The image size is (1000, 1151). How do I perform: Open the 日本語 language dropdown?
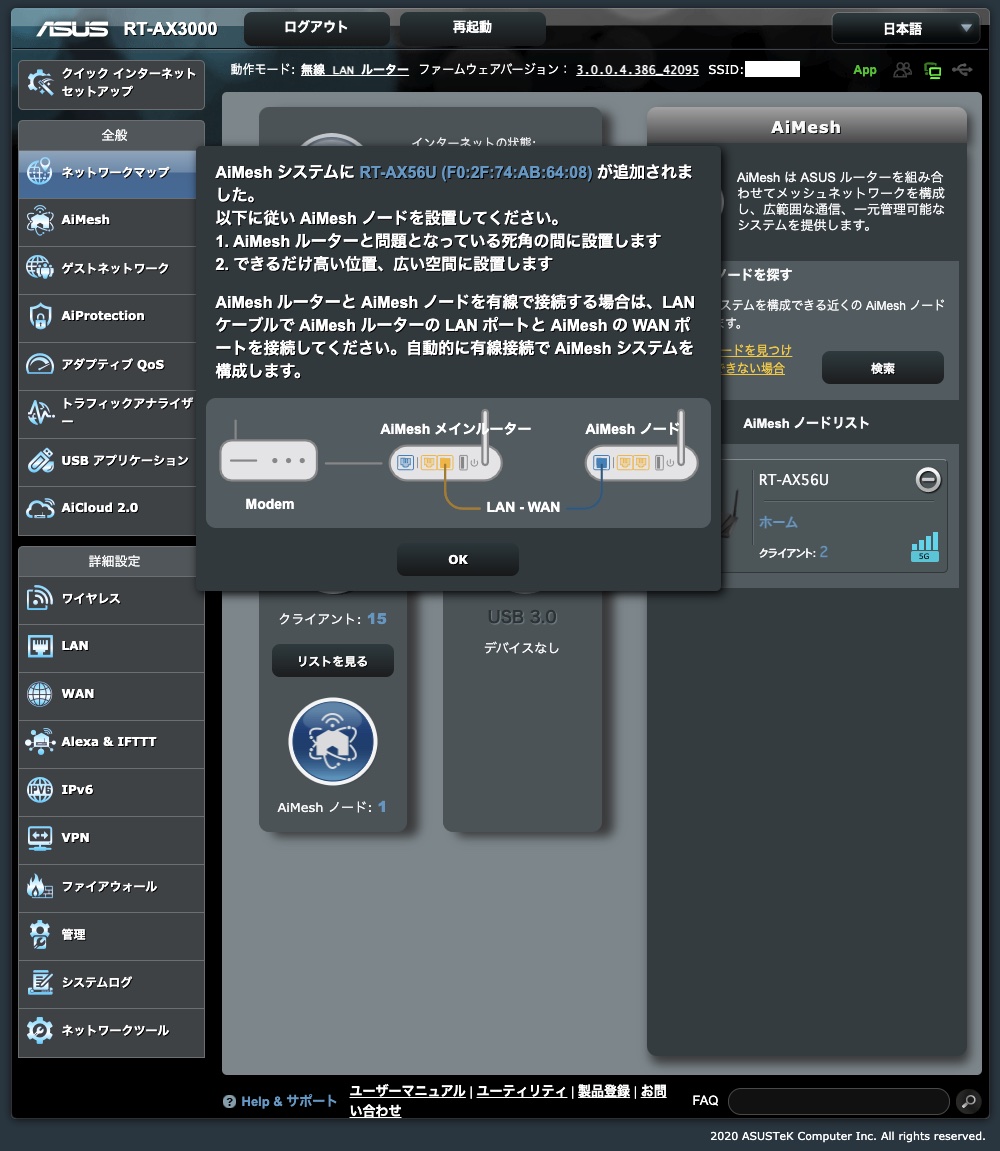[x=906, y=29]
